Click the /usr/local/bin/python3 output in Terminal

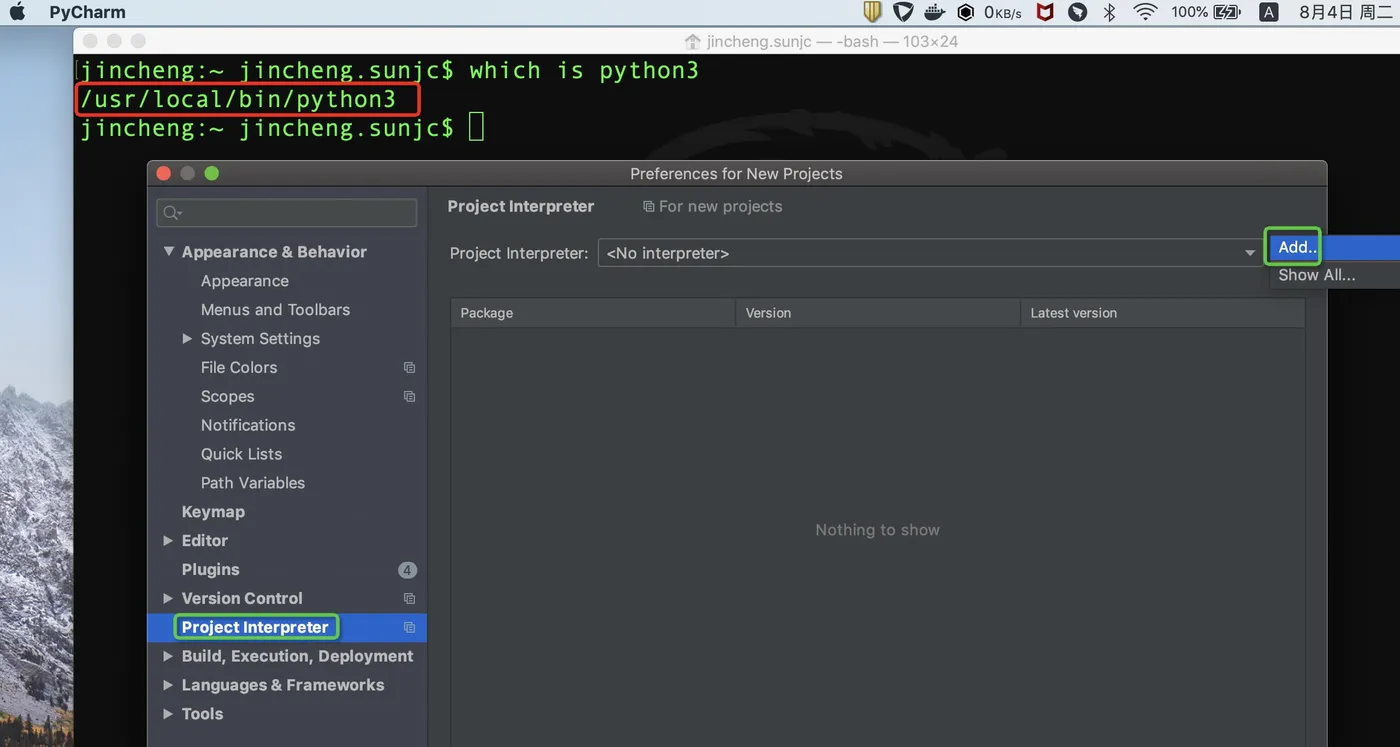tap(238, 99)
